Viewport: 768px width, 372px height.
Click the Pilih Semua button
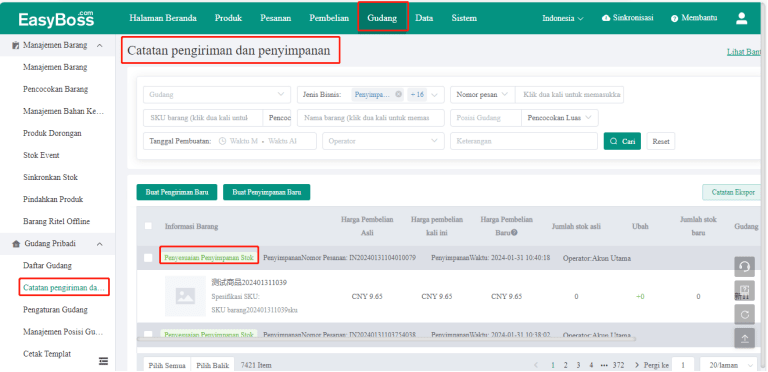(x=167, y=365)
